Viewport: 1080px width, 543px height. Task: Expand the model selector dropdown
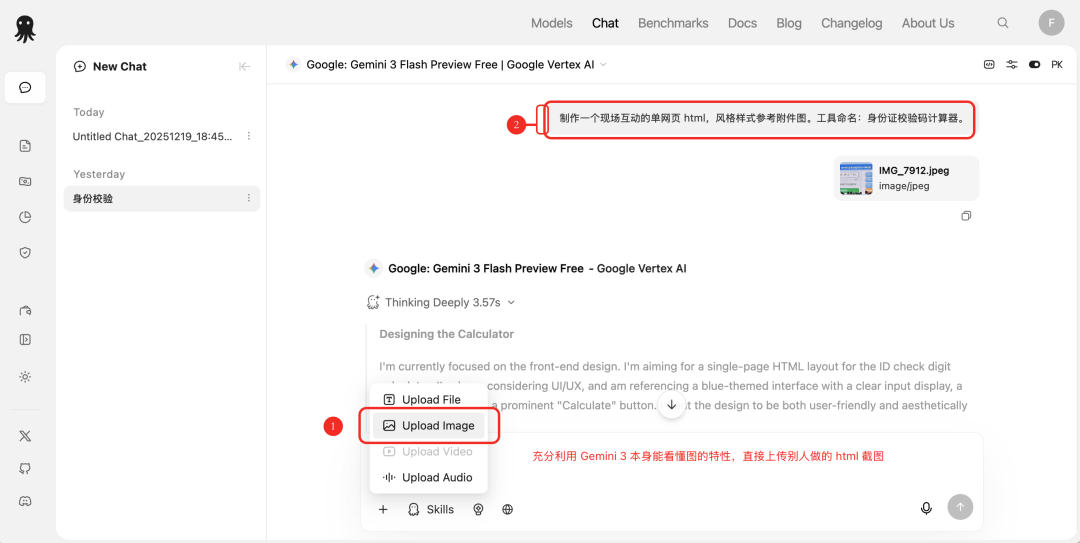pos(603,64)
